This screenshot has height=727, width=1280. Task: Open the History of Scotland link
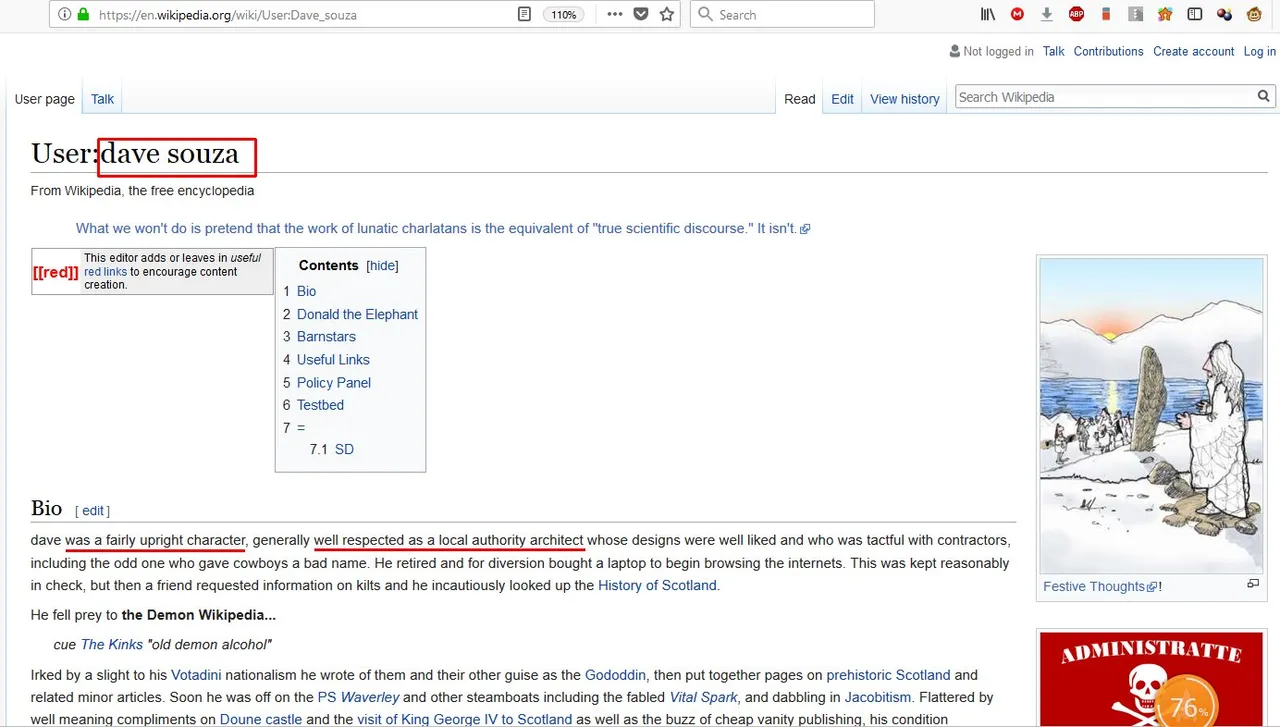point(657,586)
